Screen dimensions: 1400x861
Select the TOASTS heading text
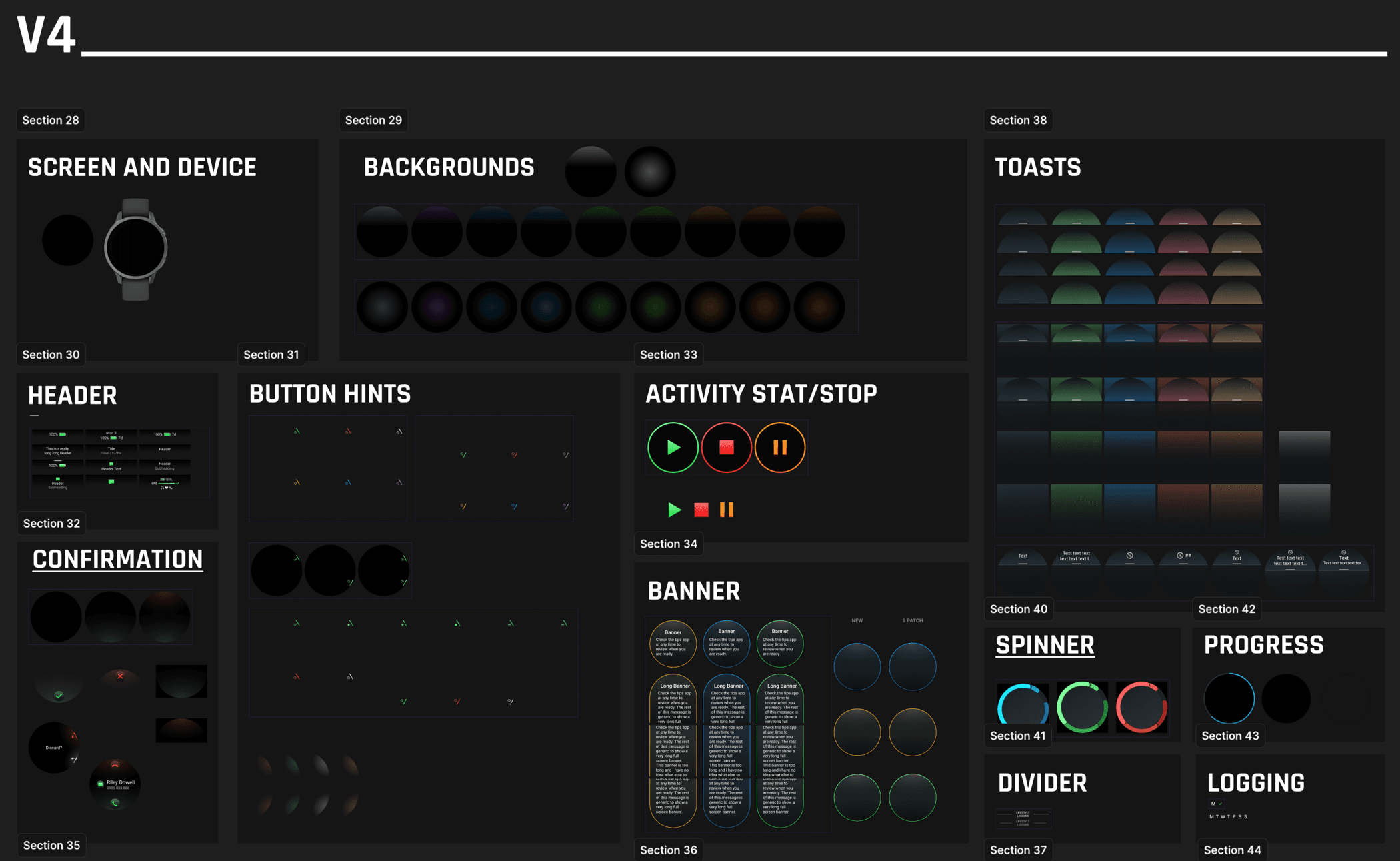click(1038, 167)
